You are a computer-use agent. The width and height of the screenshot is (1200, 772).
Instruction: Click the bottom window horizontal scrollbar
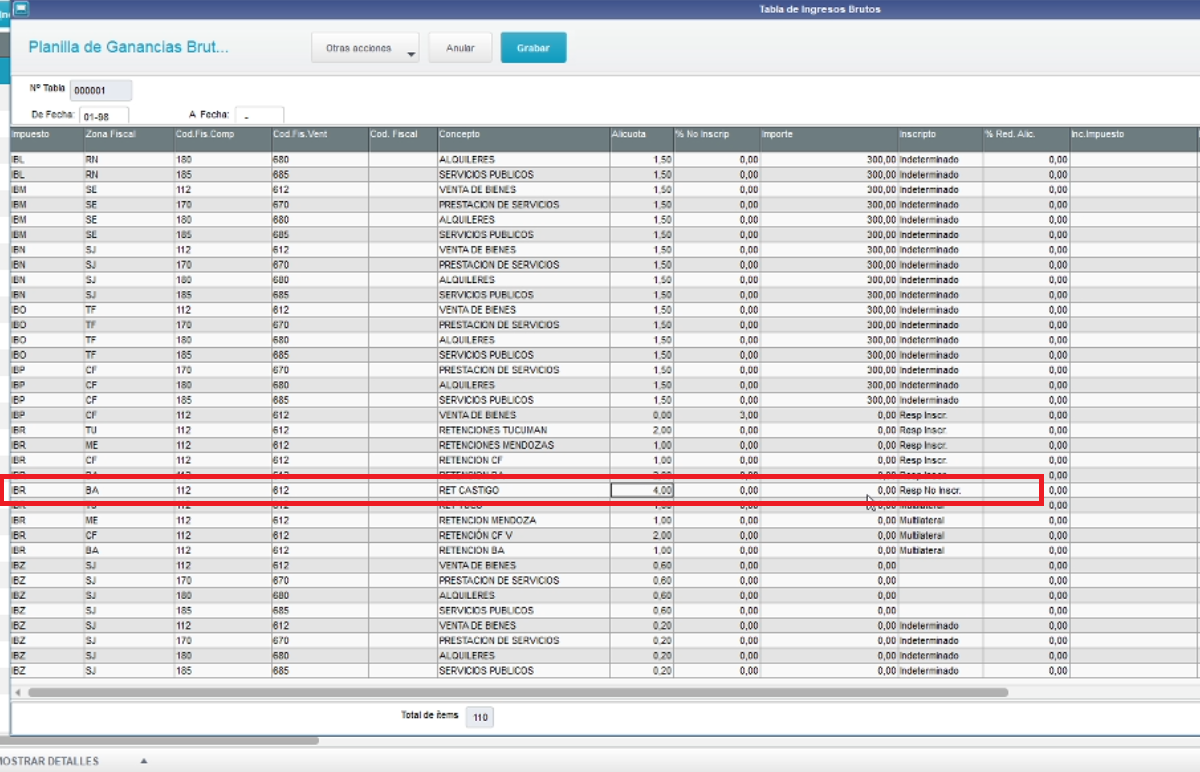(x=160, y=741)
